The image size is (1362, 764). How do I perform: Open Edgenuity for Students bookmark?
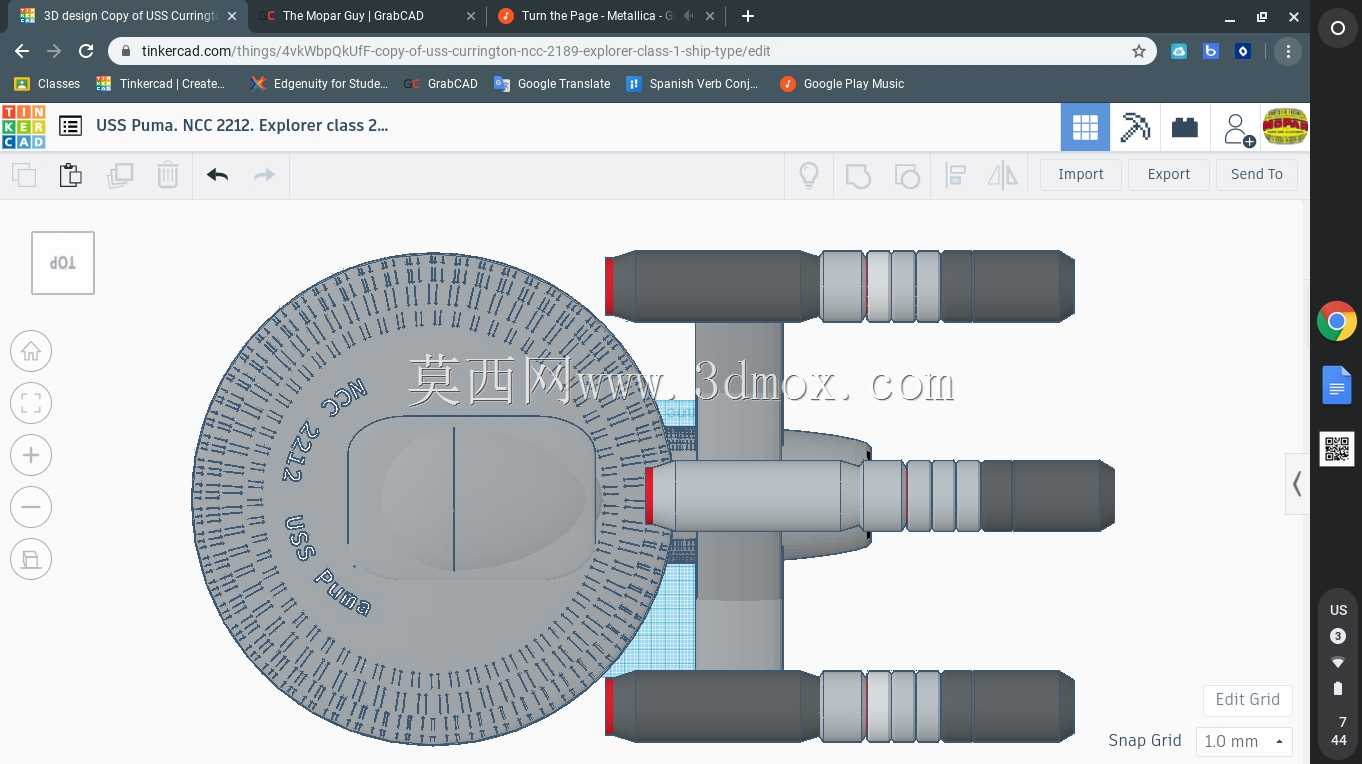[x=319, y=84]
